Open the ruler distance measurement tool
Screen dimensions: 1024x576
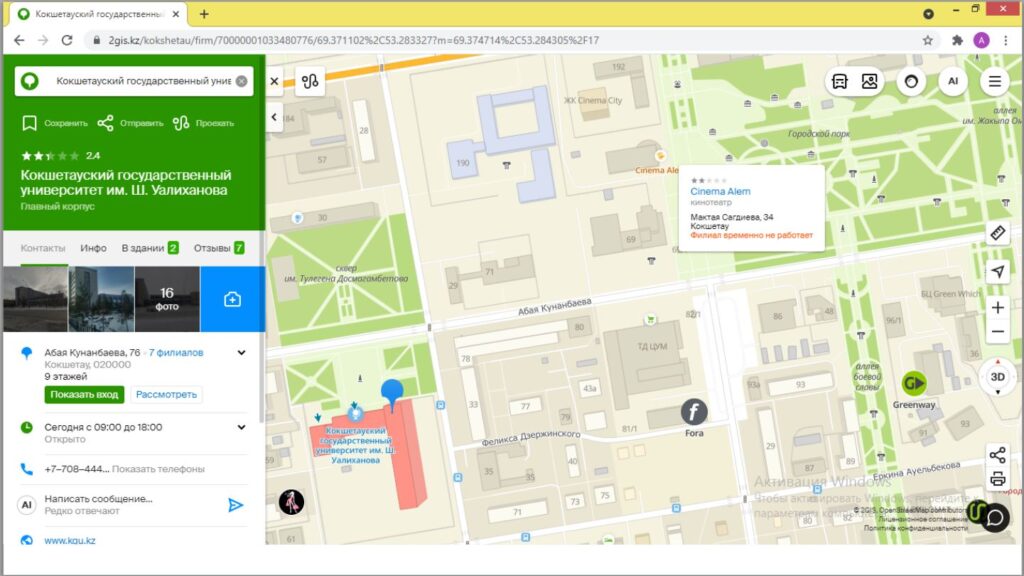click(x=997, y=233)
